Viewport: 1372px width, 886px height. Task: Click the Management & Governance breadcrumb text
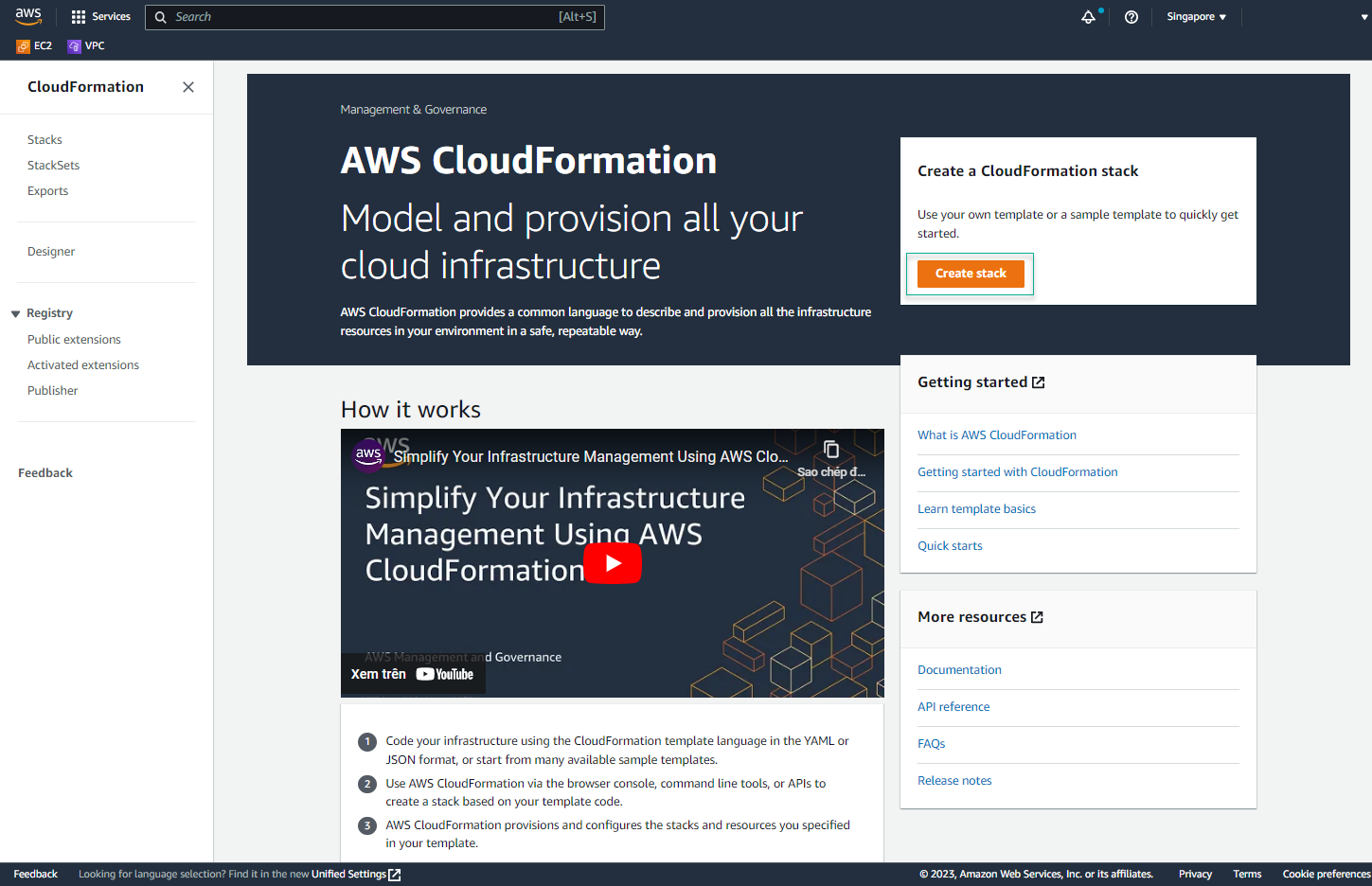(414, 110)
